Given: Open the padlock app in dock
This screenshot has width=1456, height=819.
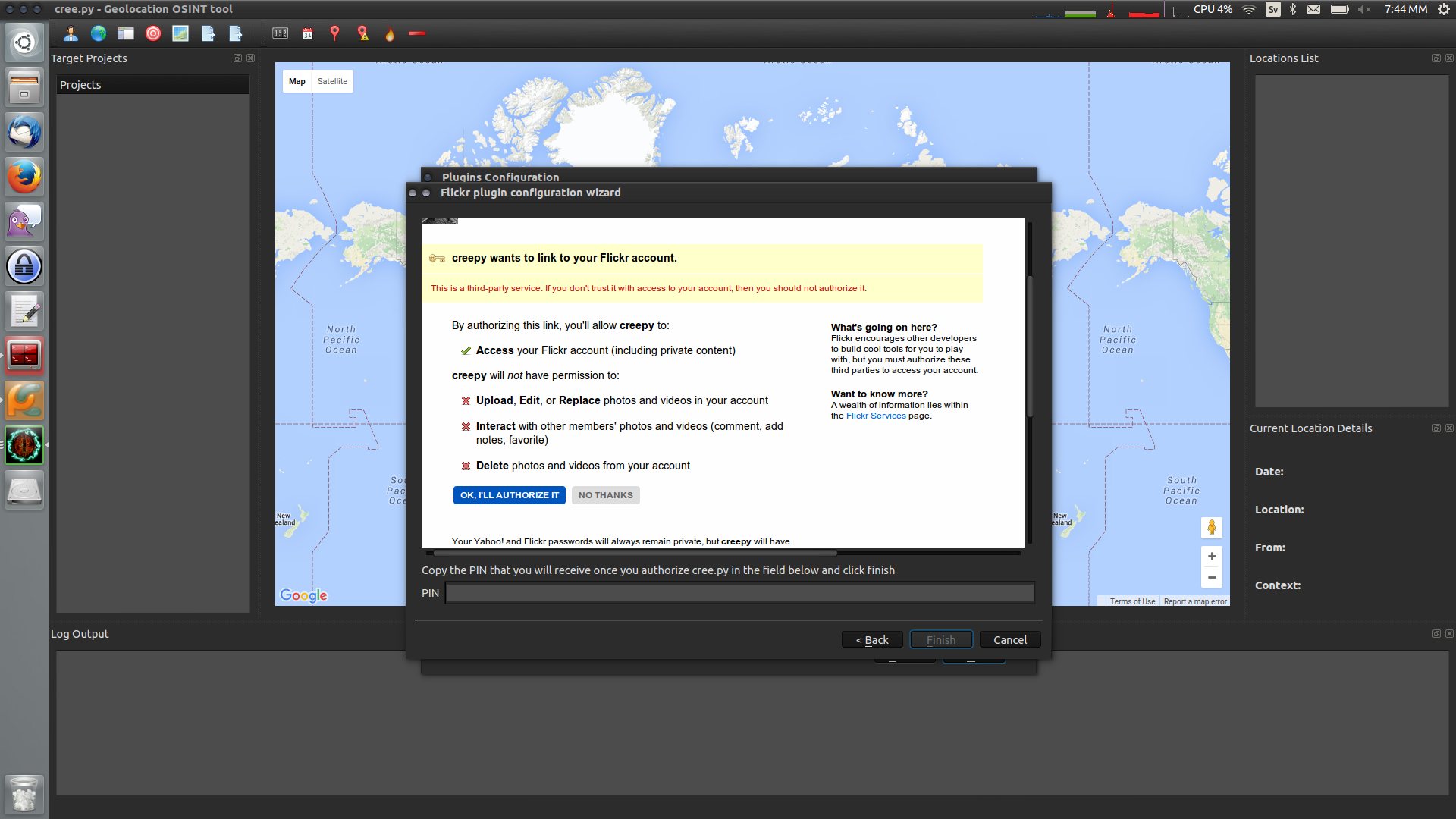Looking at the screenshot, I should pyautogui.click(x=24, y=266).
